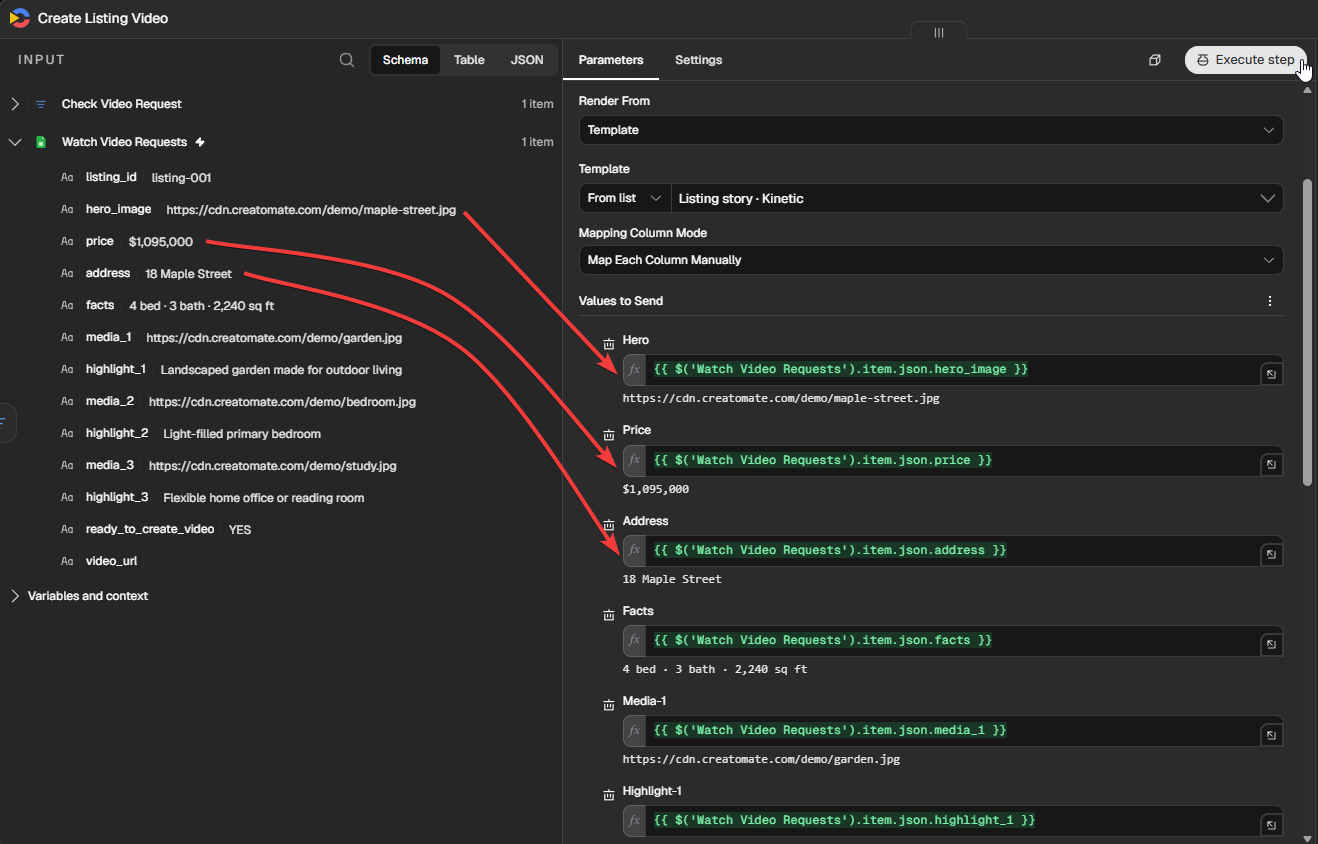The height and width of the screenshot is (844, 1318).
Task: Switch to the Table view tab
Action: click(469, 60)
